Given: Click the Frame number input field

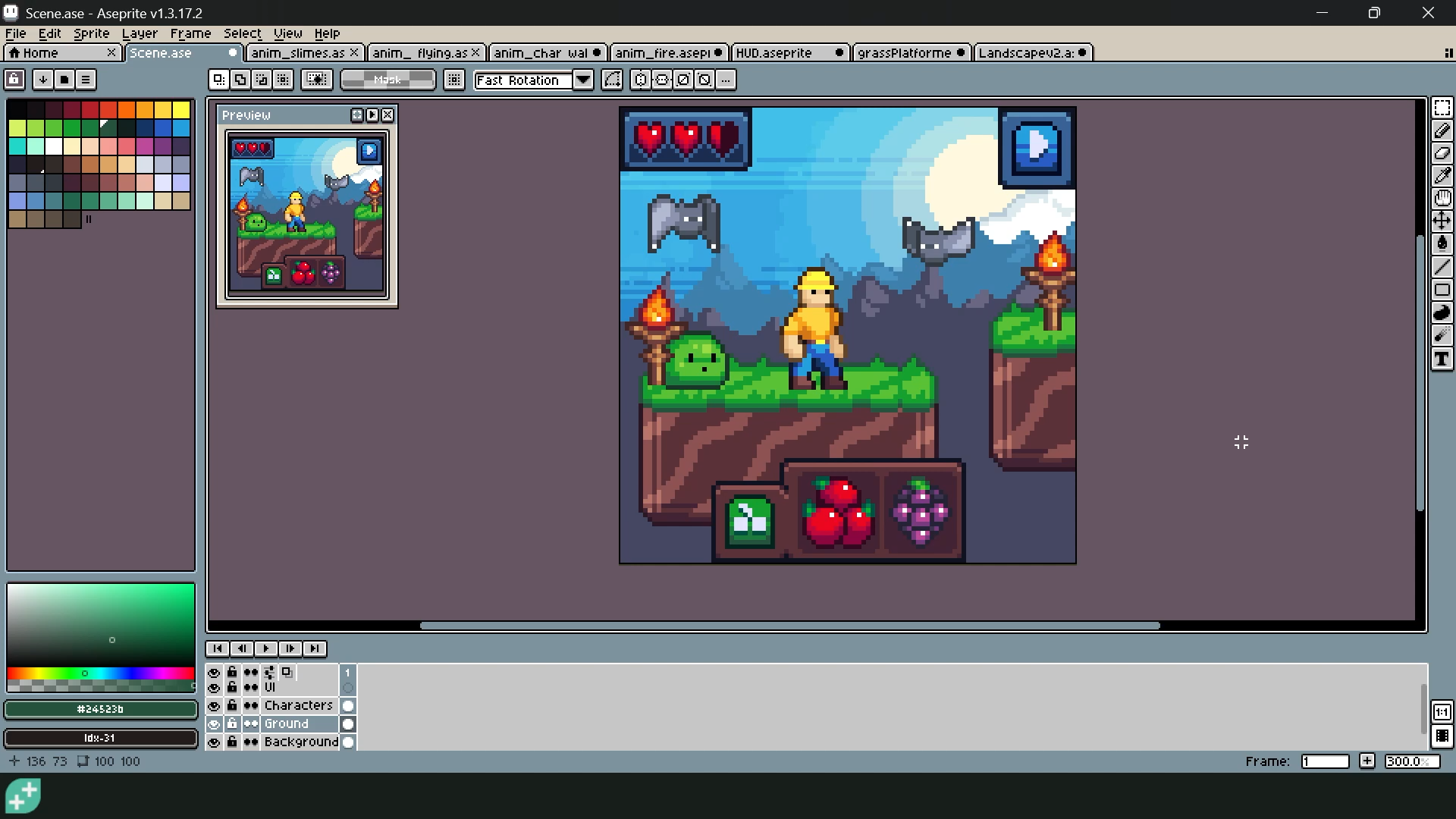Looking at the screenshot, I should tap(1325, 761).
